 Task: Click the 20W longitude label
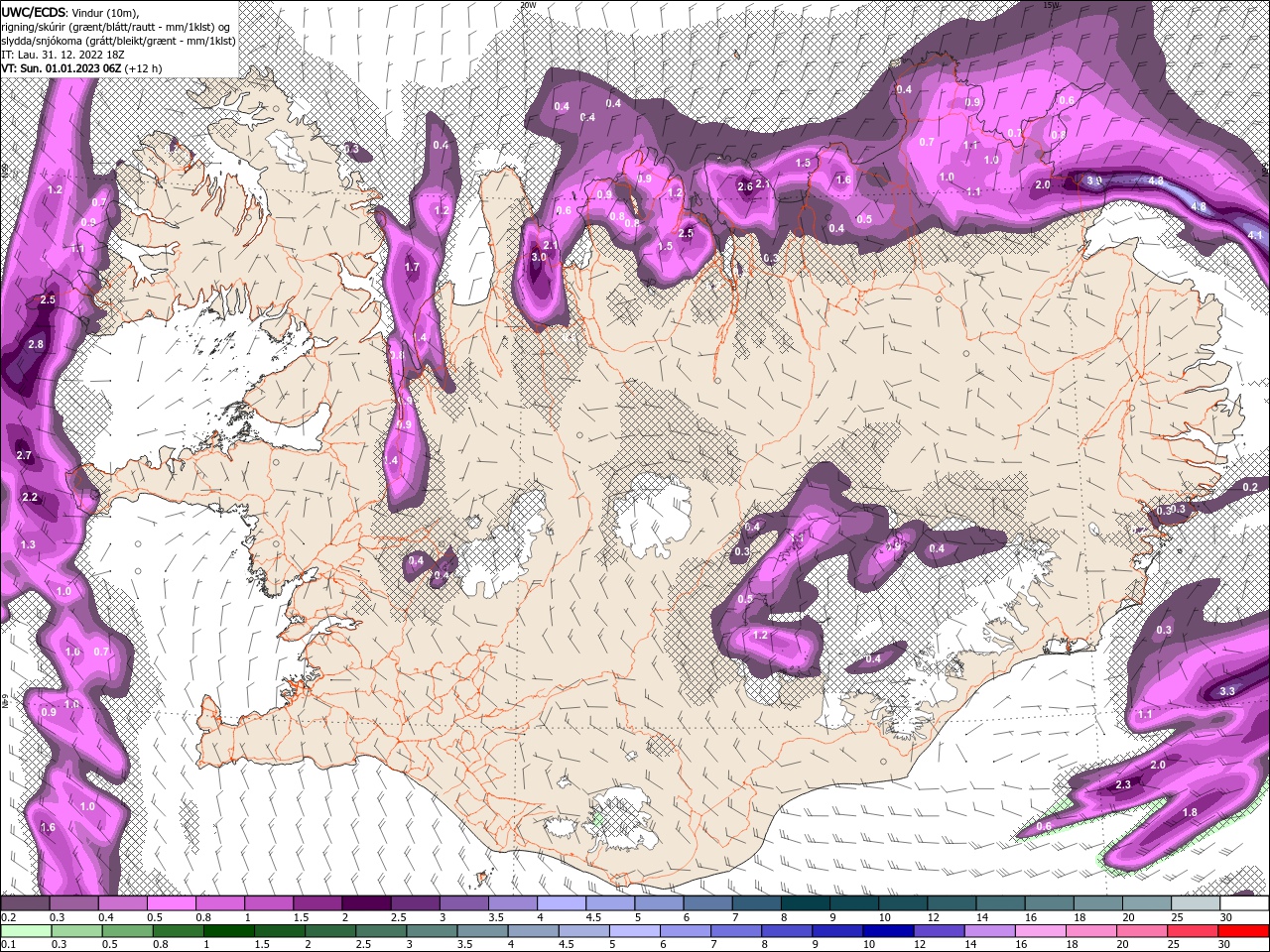528,5
